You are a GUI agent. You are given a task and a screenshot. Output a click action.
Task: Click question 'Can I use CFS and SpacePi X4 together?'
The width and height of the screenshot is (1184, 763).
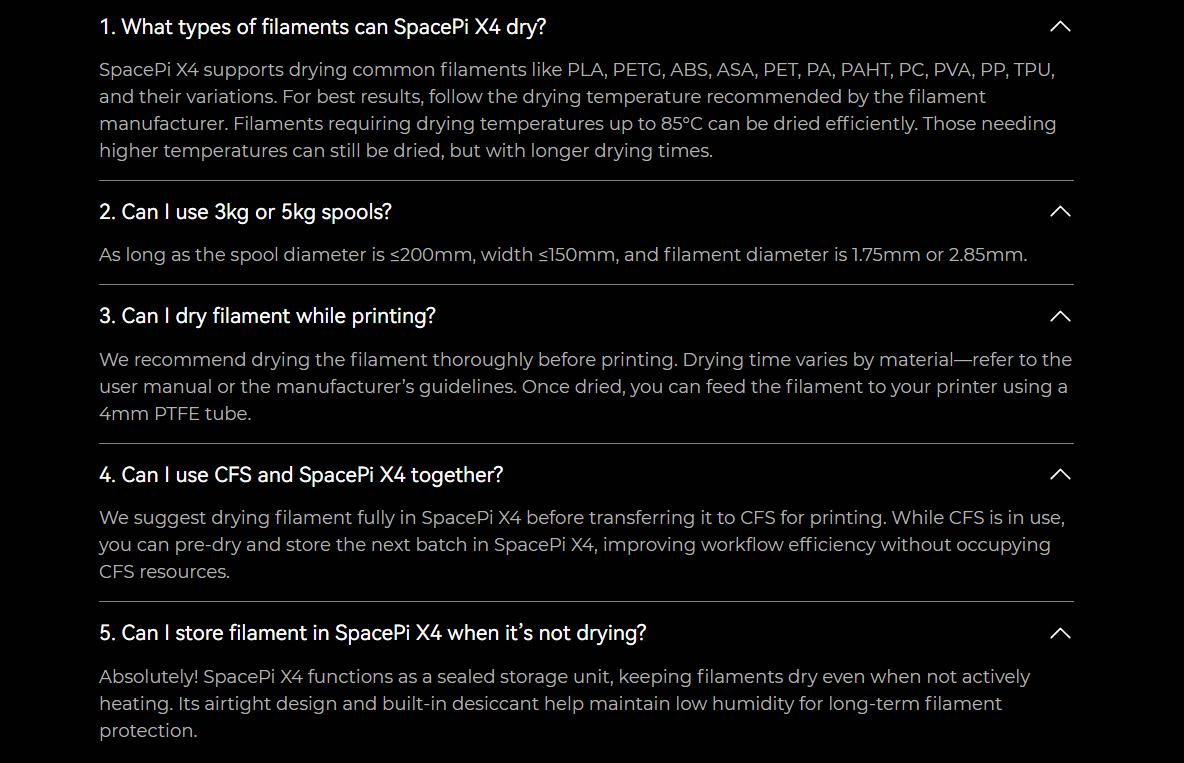[301, 475]
